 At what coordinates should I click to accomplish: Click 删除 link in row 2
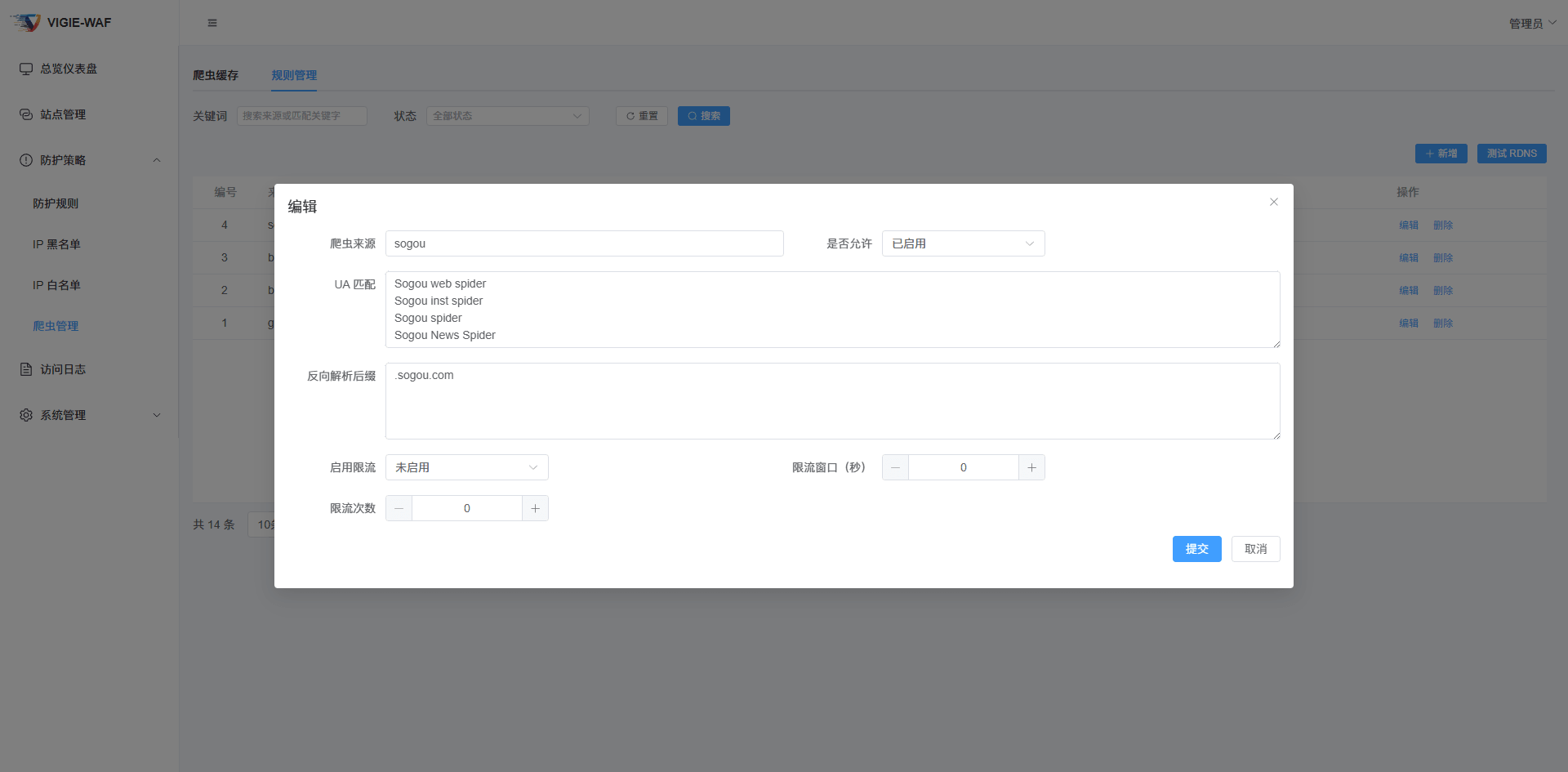1443,291
